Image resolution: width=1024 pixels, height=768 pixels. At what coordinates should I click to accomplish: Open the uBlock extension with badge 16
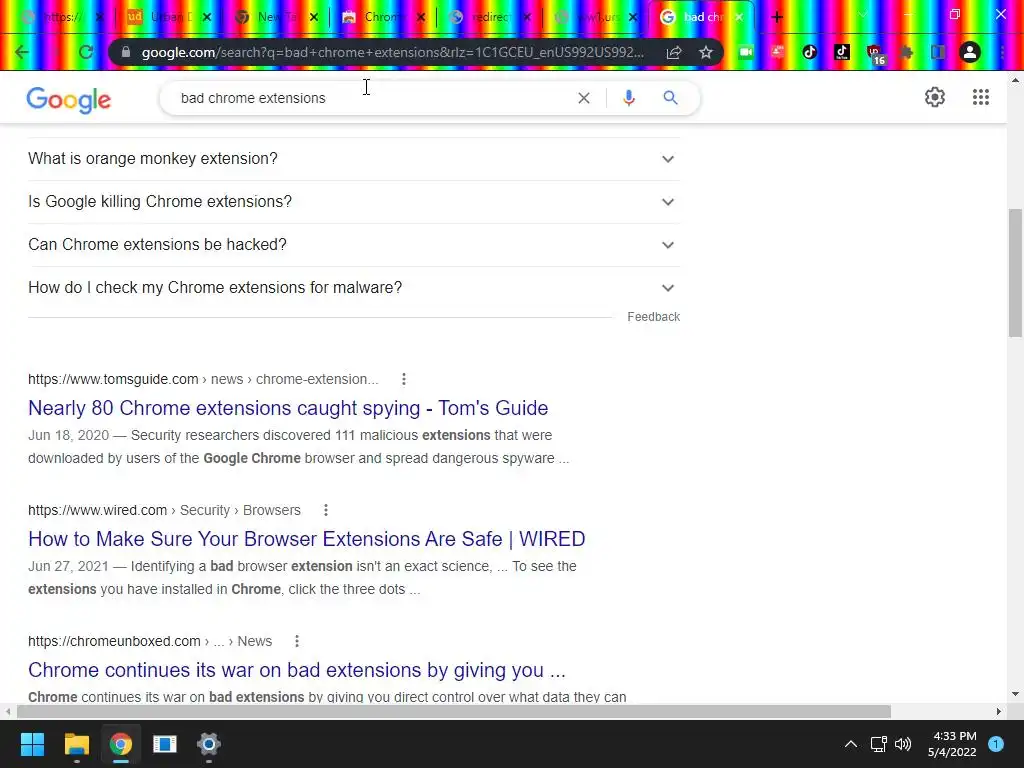(x=875, y=54)
